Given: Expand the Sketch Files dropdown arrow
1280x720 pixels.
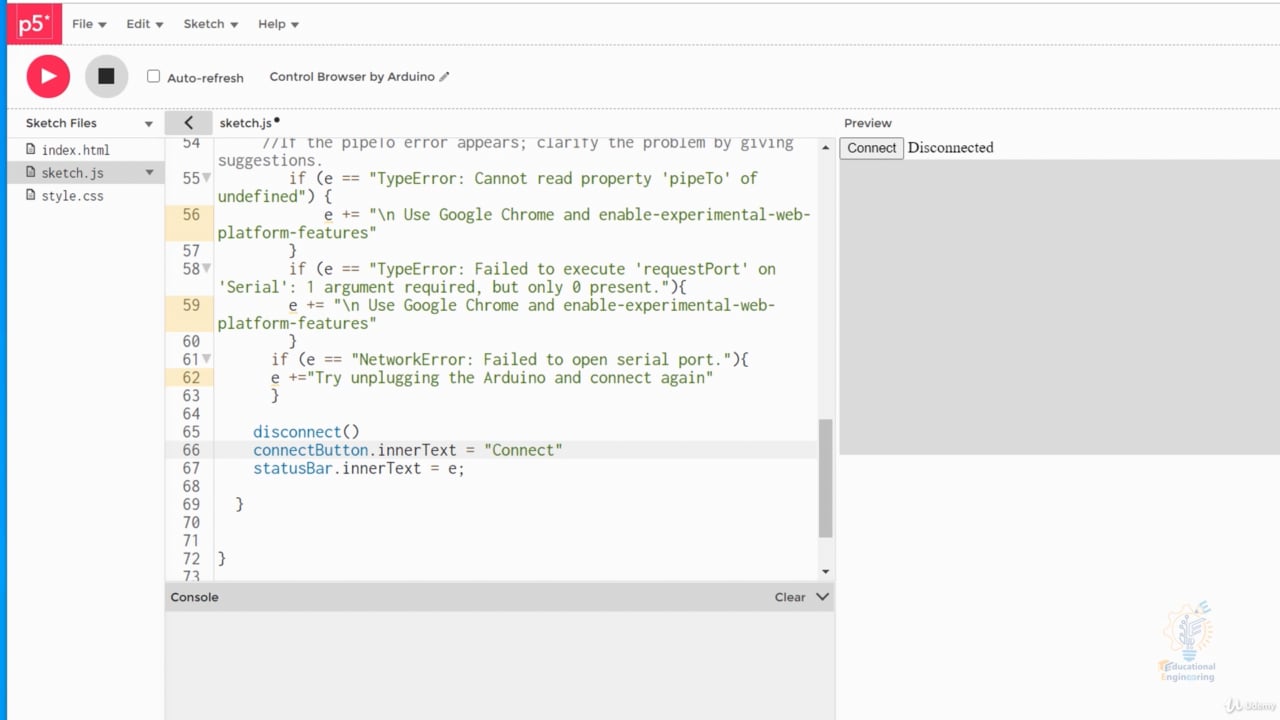Looking at the screenshot, I should pos(149,124).
